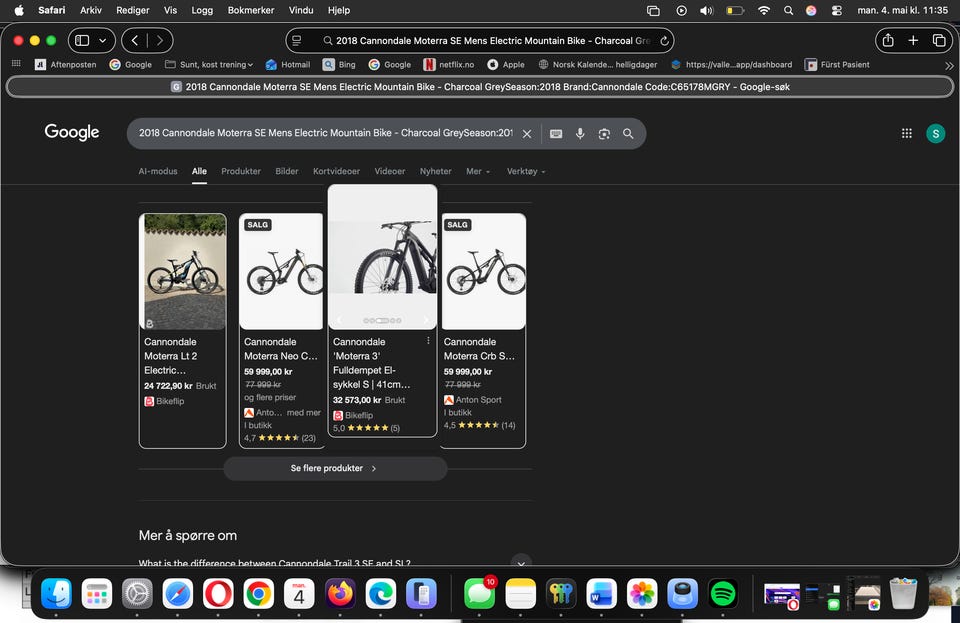The image size is (960, 623).
Task: Expand the sidebar dropdown chevron in the toolbar
Action: [103, 40]
